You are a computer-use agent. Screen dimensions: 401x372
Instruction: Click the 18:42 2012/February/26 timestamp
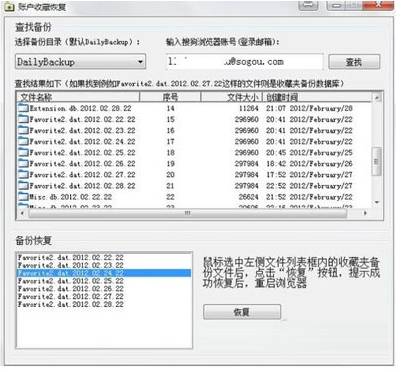pyautogui.click(x=309, y=164)
